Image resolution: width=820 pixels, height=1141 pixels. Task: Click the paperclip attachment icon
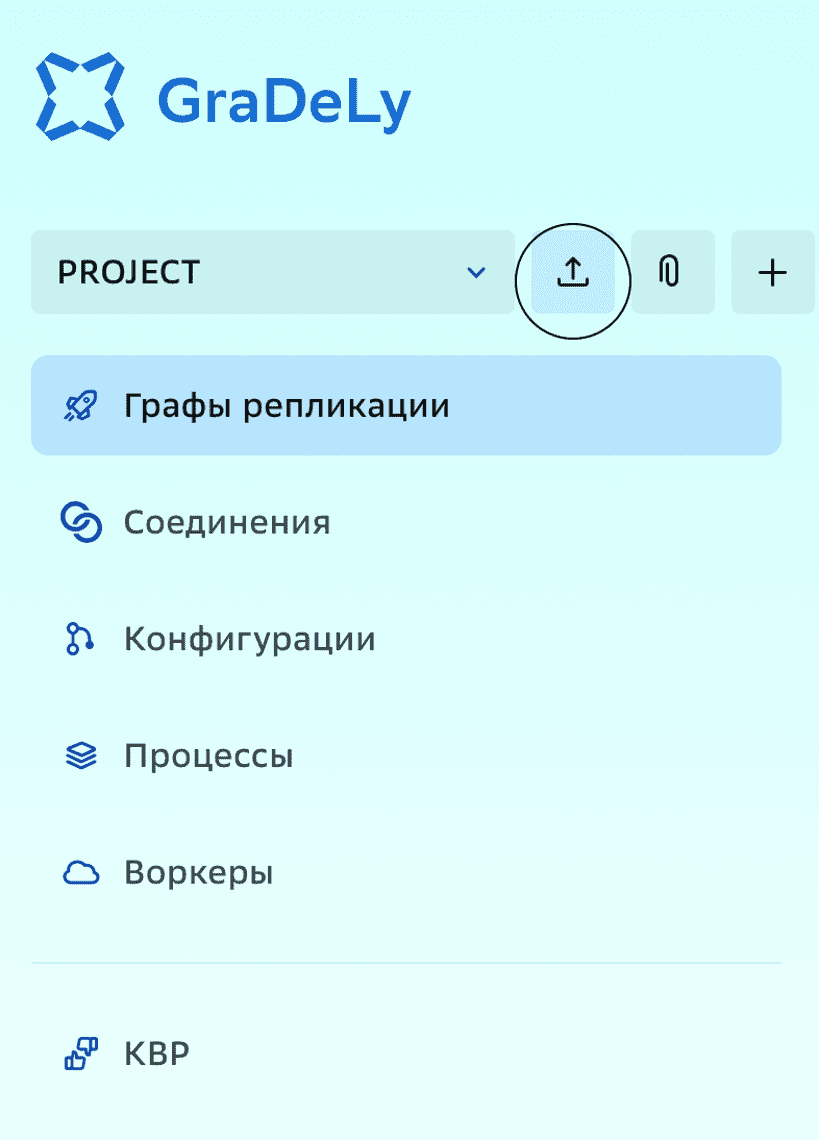point(671,271)
